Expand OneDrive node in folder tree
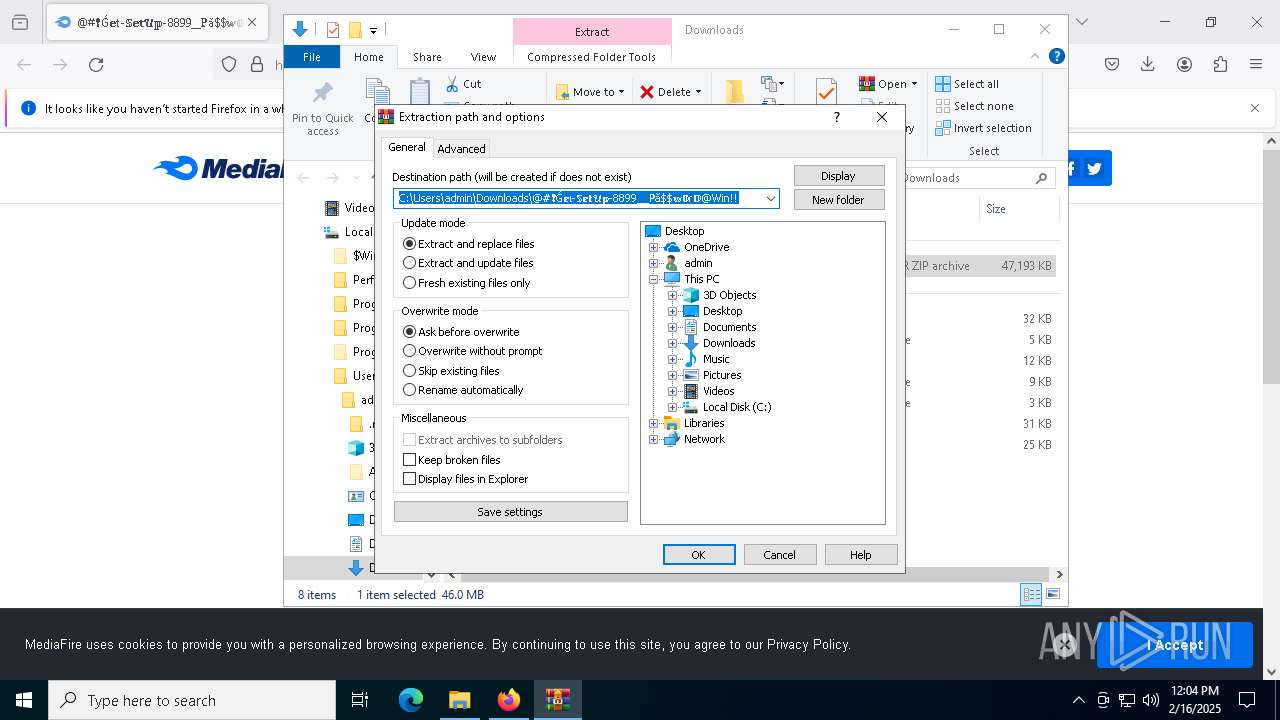 click(653, 247)
